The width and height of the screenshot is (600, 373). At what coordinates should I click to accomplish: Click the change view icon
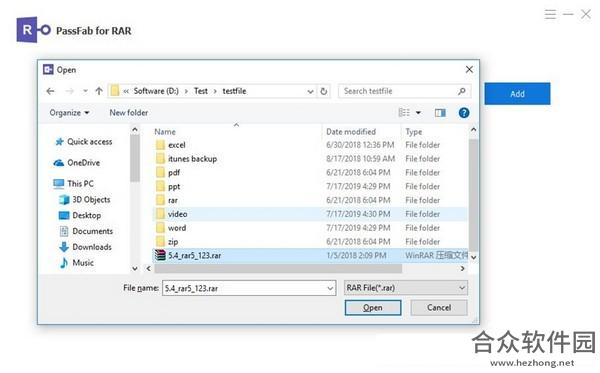pyautogui.click(x=404, y=113)
